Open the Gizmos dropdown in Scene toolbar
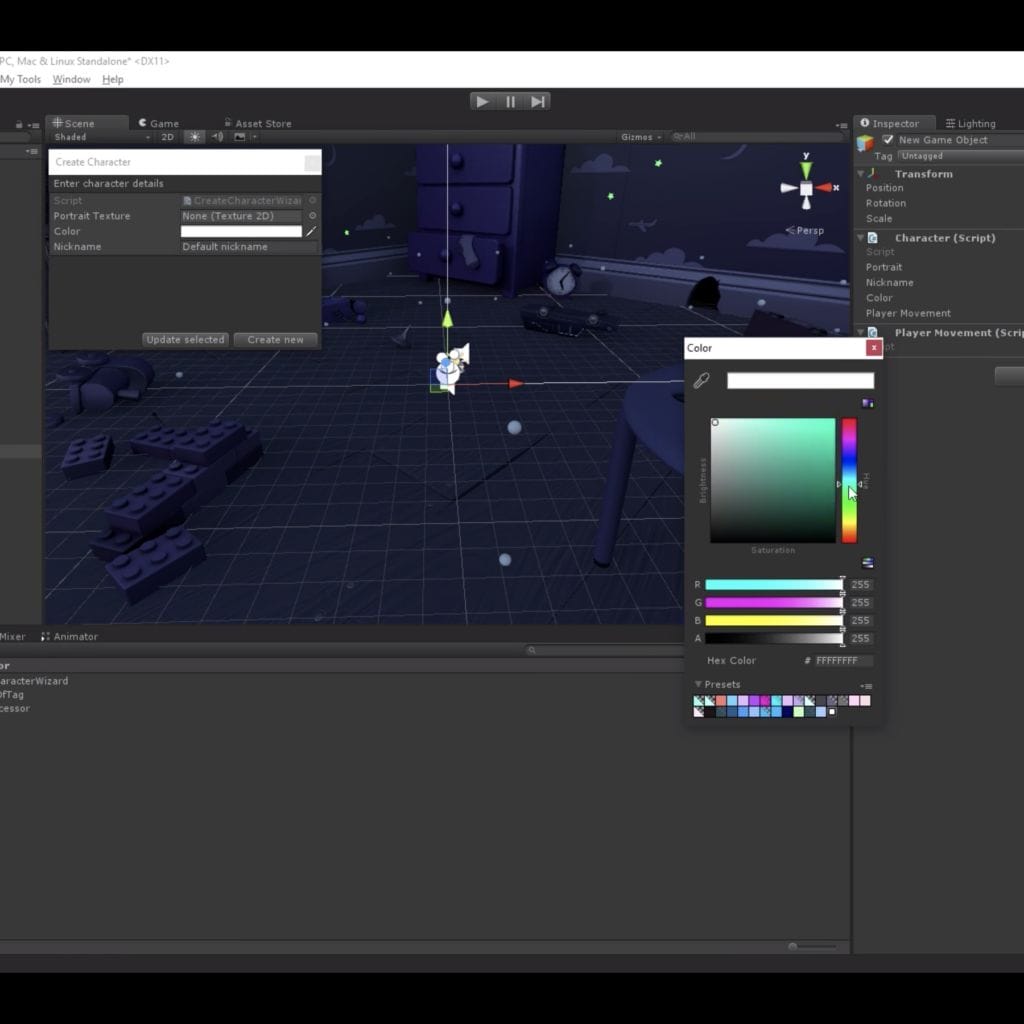Viewport: 1024px width, 1024px height. point(638,137)
